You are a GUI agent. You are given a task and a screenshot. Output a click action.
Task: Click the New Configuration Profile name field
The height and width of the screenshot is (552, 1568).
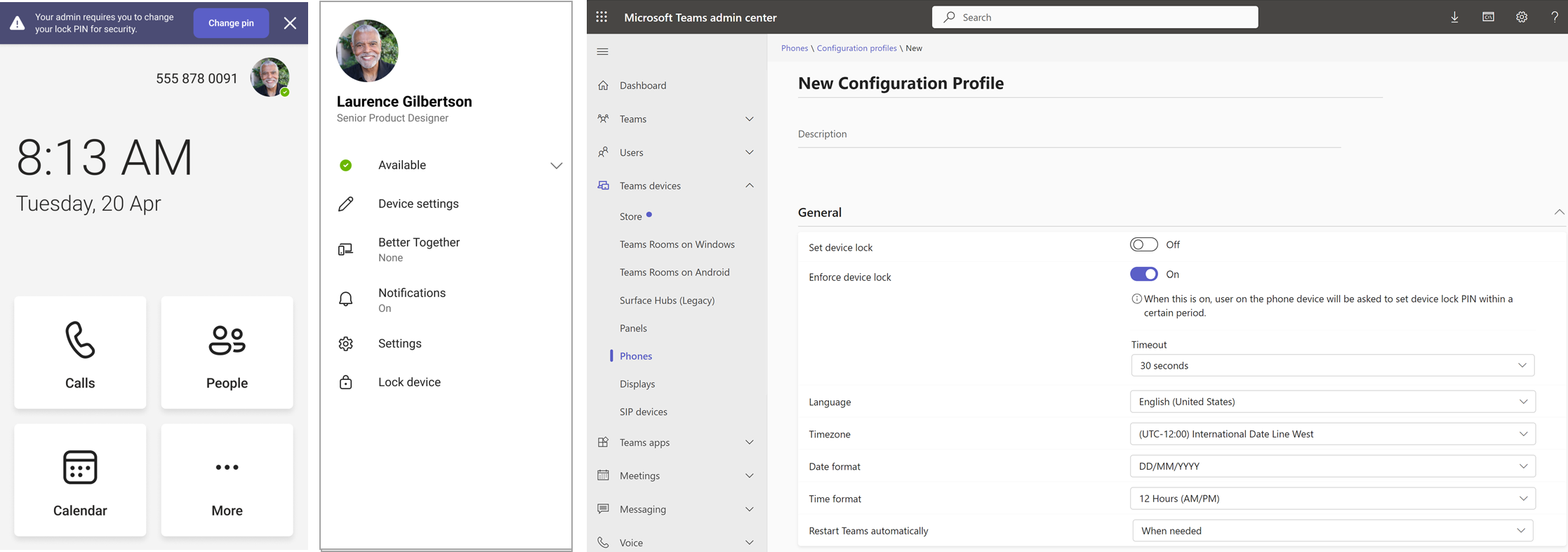(1090, 84)
